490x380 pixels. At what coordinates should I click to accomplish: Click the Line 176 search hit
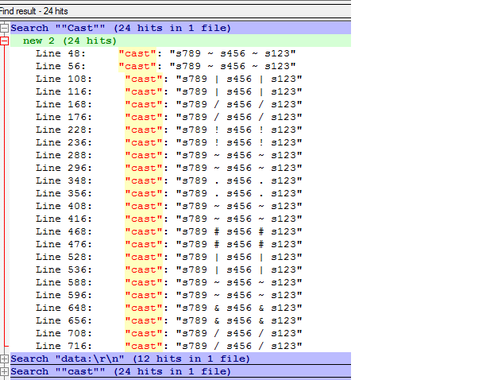point(169,117)
